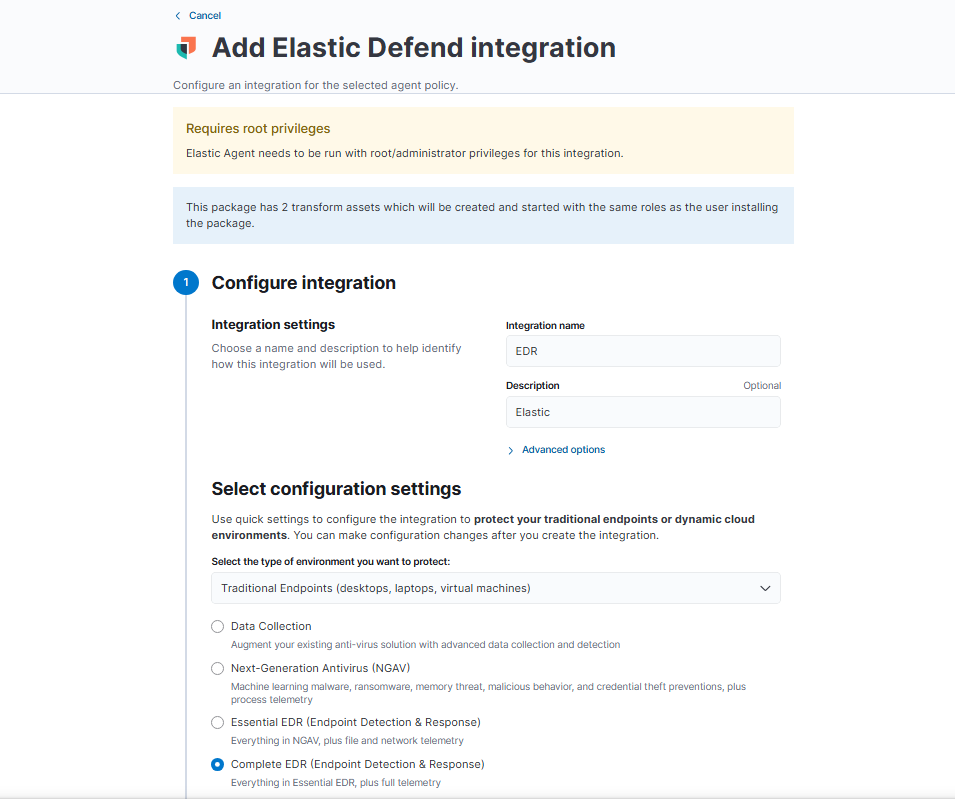Click the dropdown arrow for Traditional Endpoints
This screenshot has height=799, width=955.
tap(765, 588)
